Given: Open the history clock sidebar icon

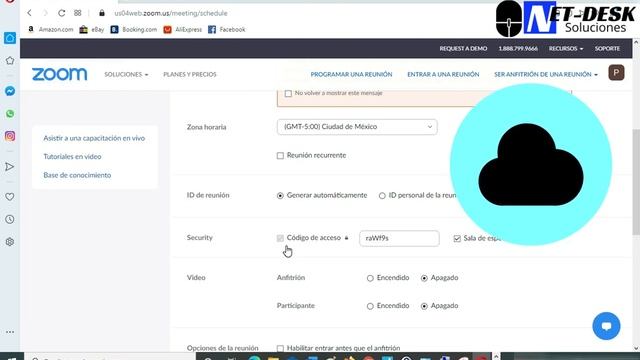Looking at the screenshot, I should click(10, 220).
